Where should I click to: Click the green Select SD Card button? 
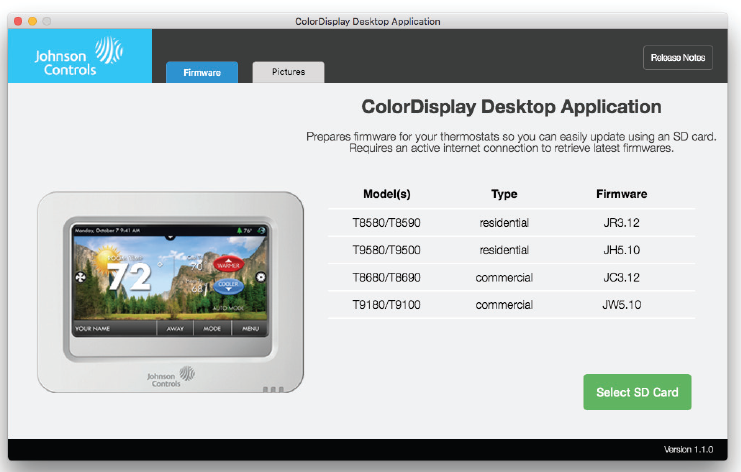coord(637,392)
